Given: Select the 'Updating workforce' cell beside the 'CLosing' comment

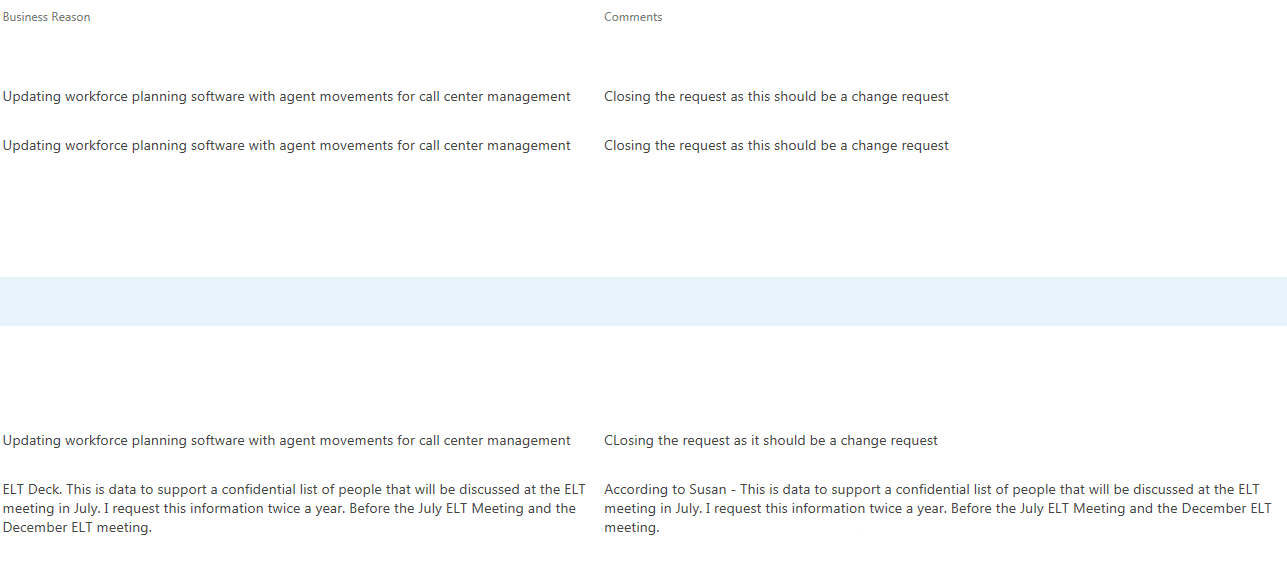Looking at the screenshot, I should [287, 441].
